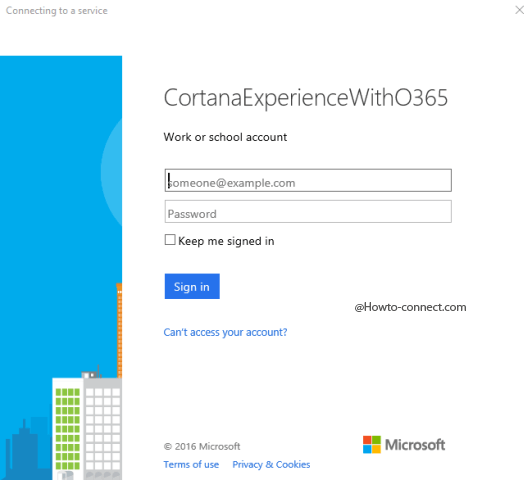This screenshot has width=532, height=480.
Task: Enable the Keep me signed in checkbox
Action: [x=170, y=240]
